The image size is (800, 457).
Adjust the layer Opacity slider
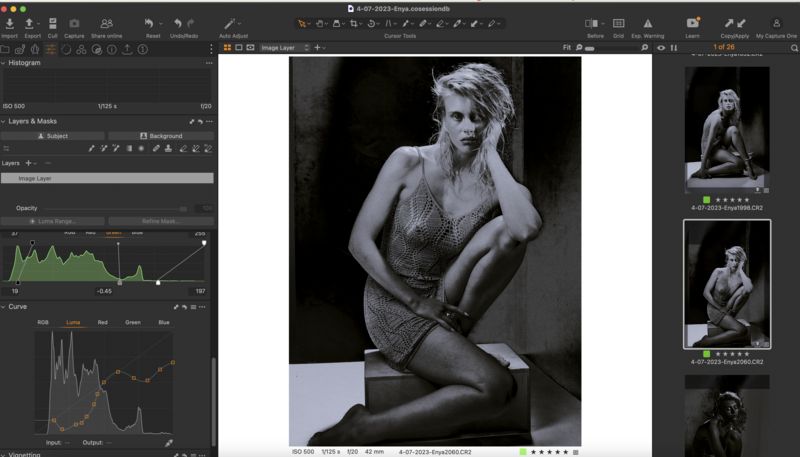[x=116, y=208]
